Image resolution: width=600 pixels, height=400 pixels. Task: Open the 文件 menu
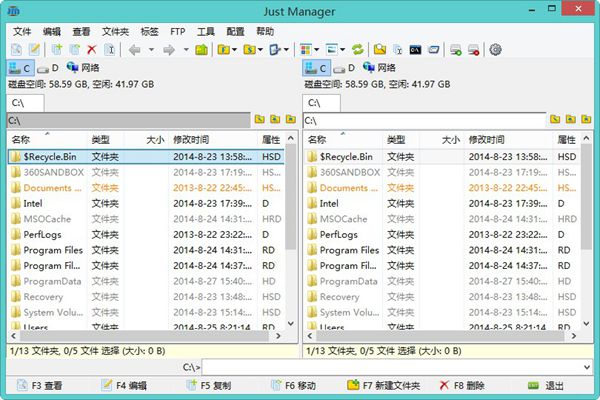(x=22, y=31)
